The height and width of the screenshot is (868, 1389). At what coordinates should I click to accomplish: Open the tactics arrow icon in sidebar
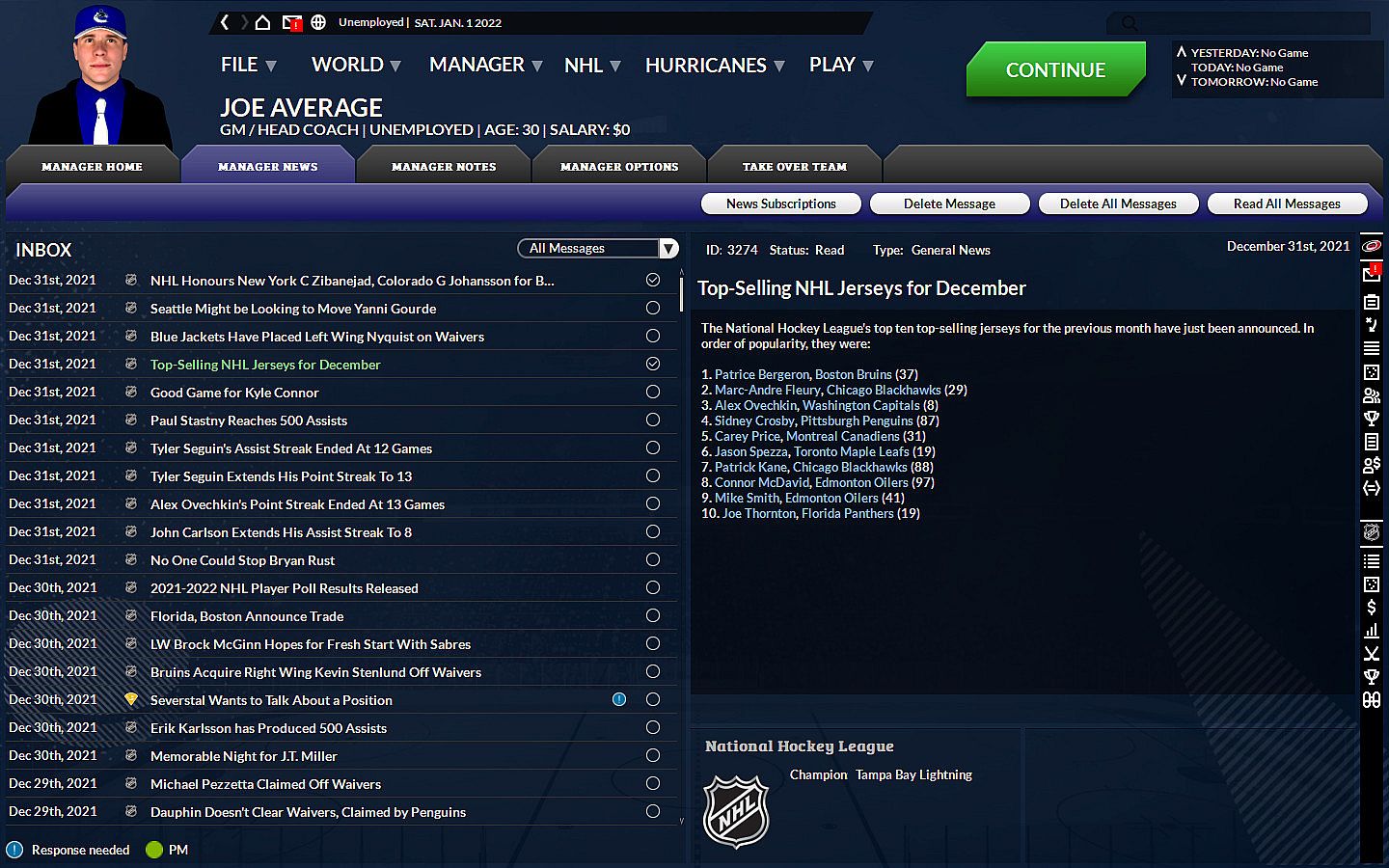click(x=1371, y=325)
